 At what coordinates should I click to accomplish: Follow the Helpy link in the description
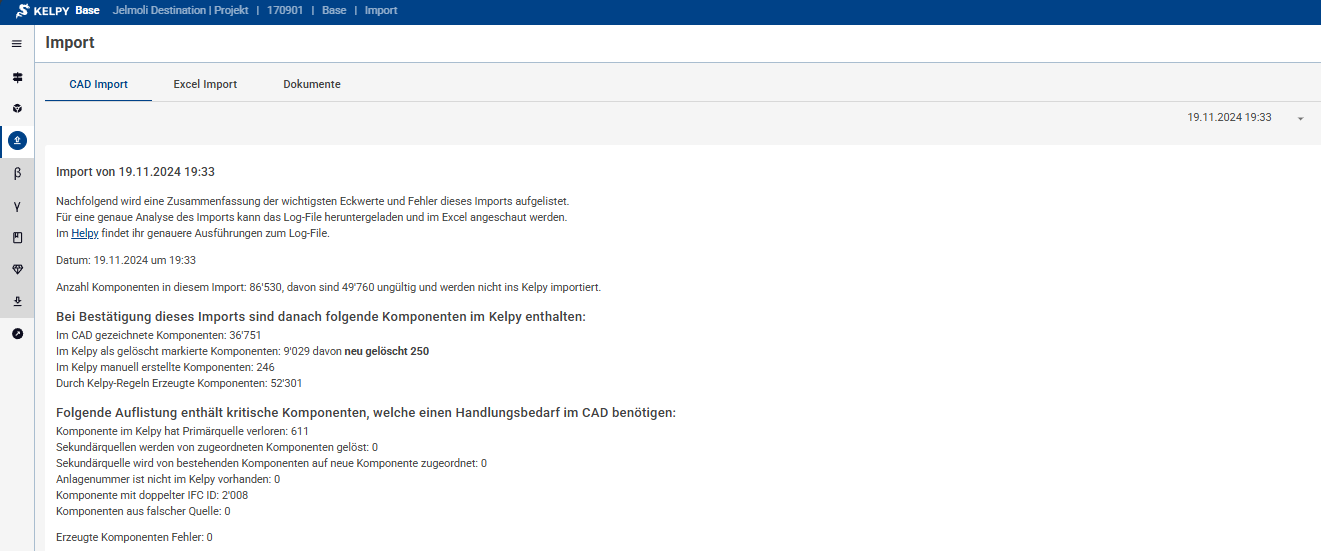coord(85,234)
